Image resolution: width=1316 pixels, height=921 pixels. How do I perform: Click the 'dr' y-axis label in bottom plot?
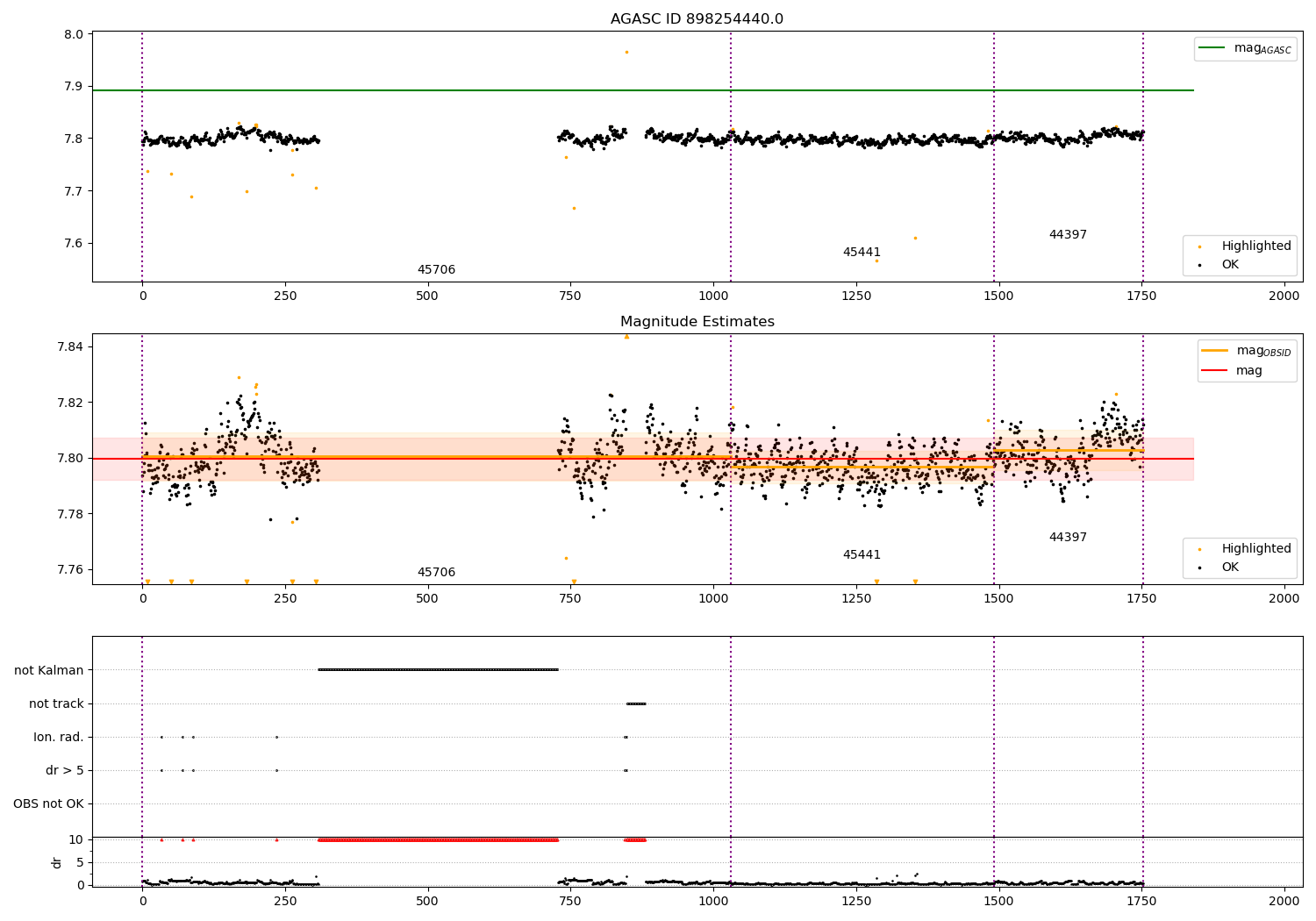click(57, 862)
